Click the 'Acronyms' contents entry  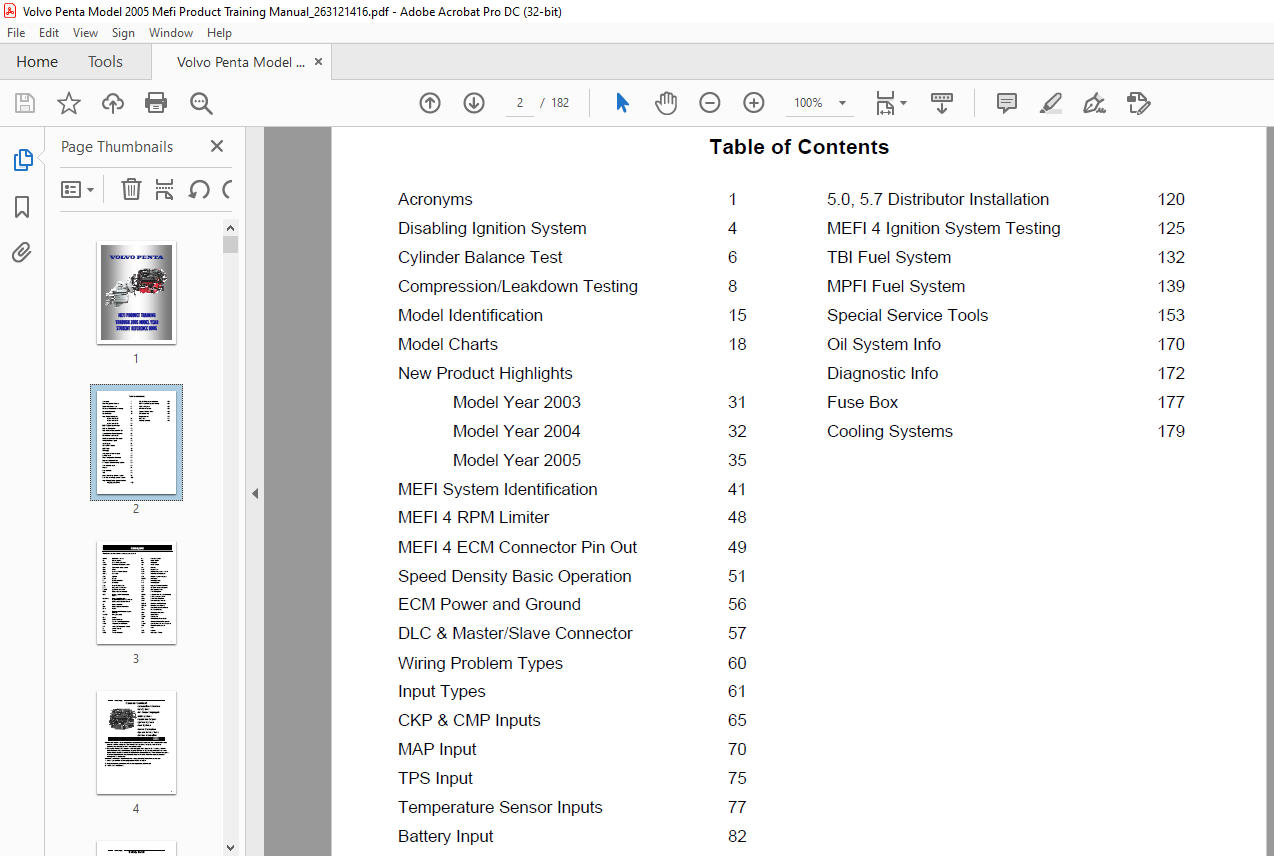pos(435,199)
